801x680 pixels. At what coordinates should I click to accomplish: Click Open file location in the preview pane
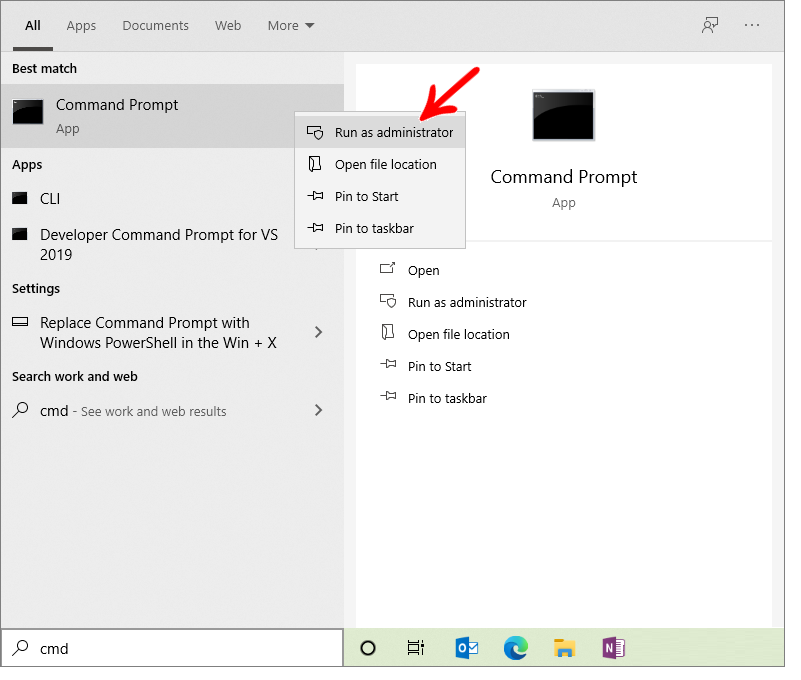(459, 334)
